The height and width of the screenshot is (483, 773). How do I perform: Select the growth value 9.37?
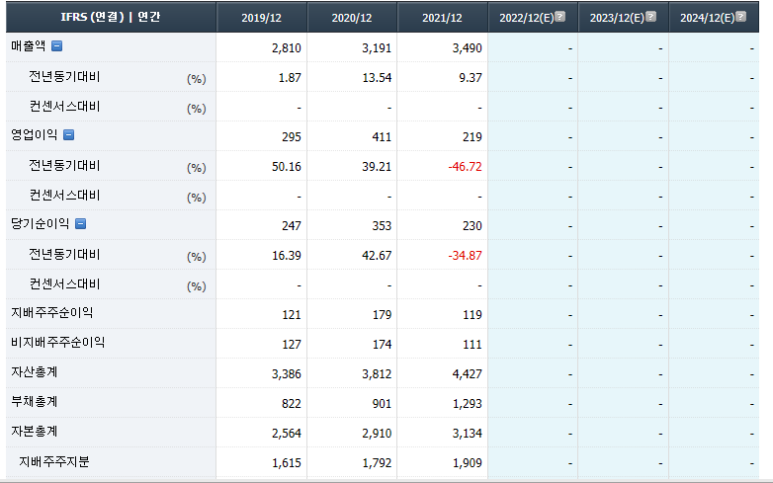470,78
